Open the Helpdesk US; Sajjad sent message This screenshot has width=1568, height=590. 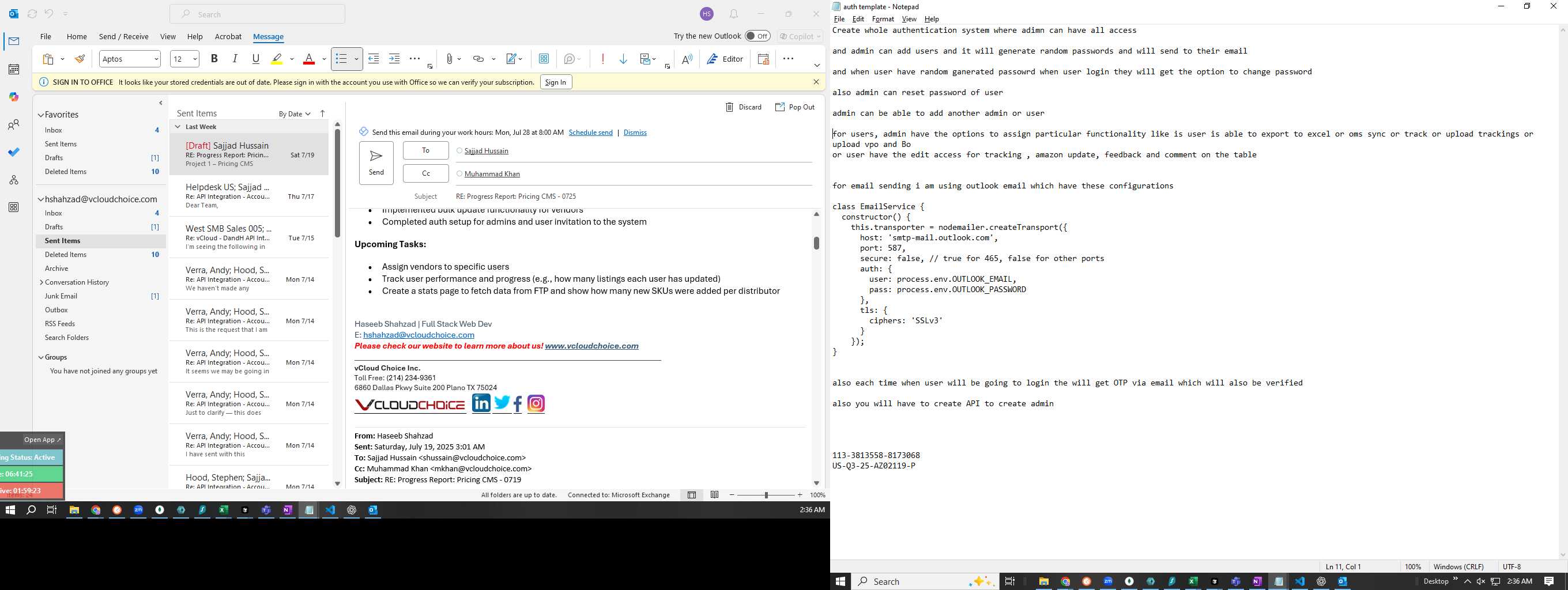(x=250, y=196)
